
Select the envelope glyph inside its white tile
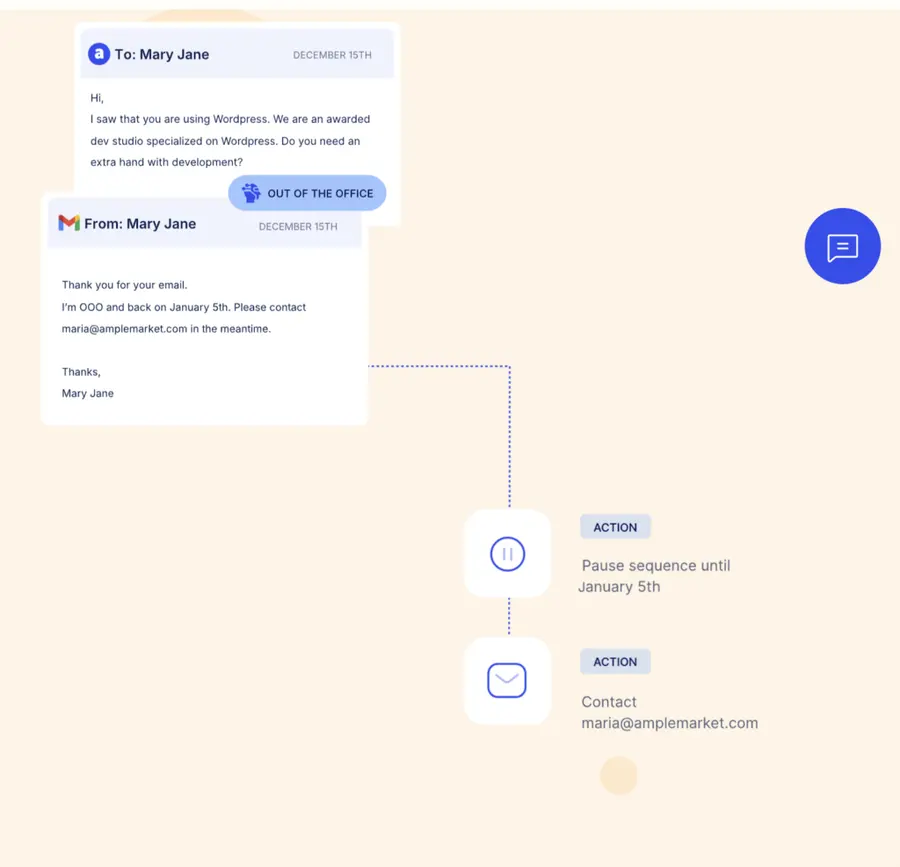(507, 680)
